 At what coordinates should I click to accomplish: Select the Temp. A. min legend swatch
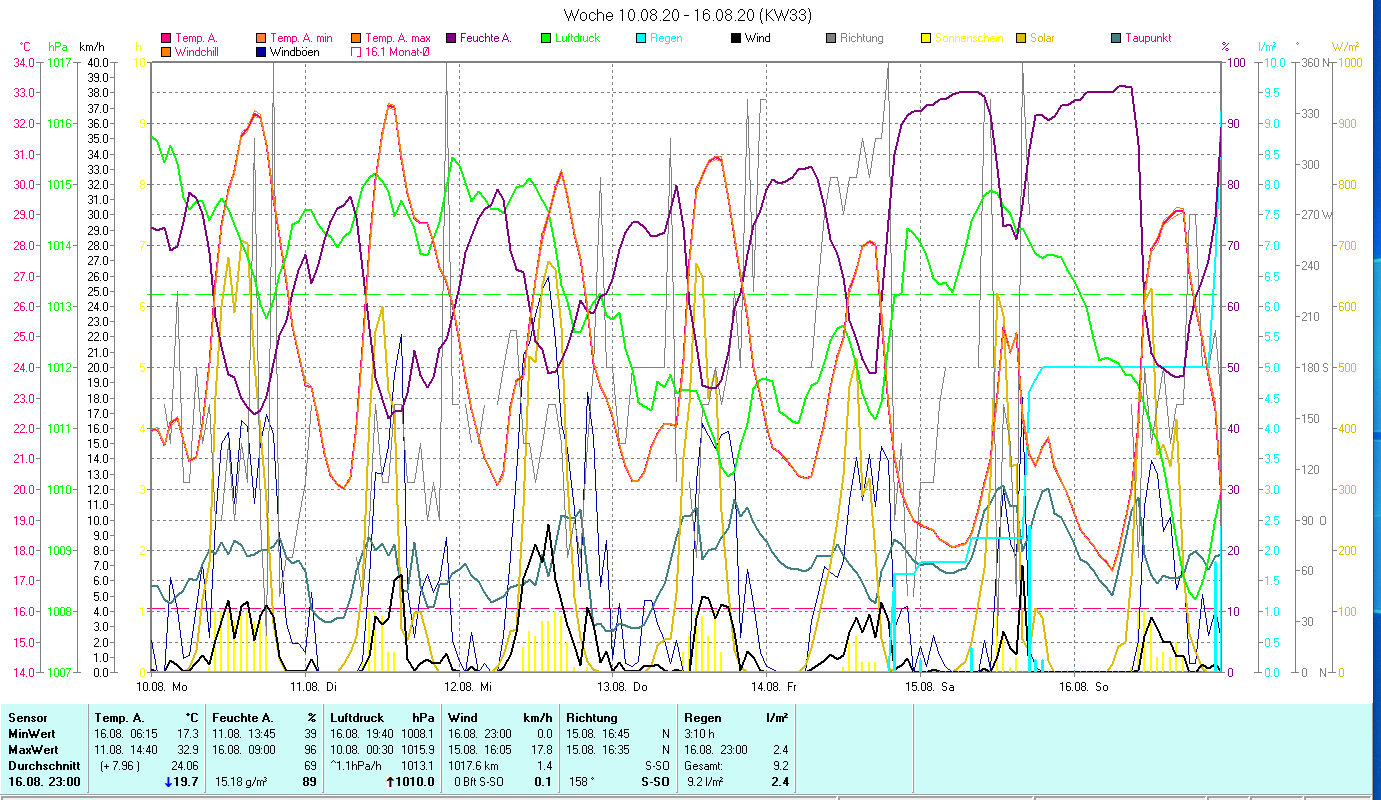(262, 38)
